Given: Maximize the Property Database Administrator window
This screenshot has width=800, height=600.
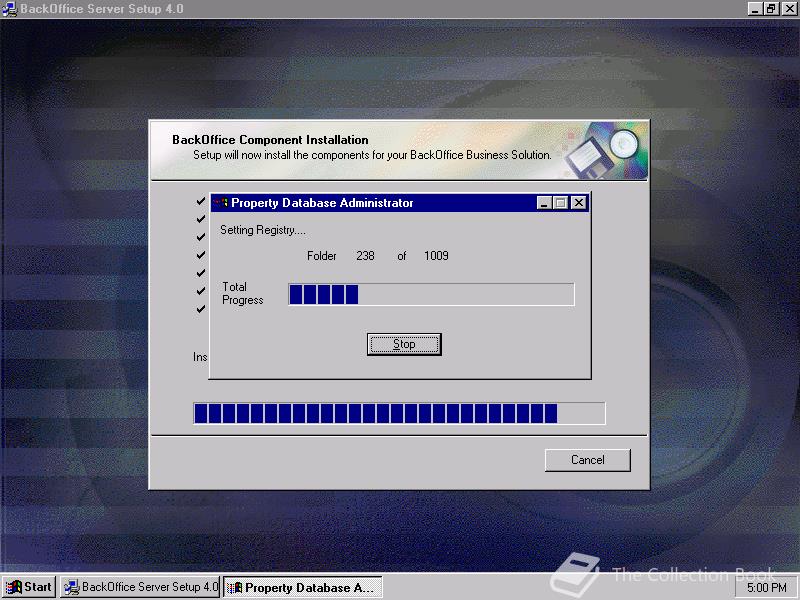Looking at the screenshot, I should [560, 203].
